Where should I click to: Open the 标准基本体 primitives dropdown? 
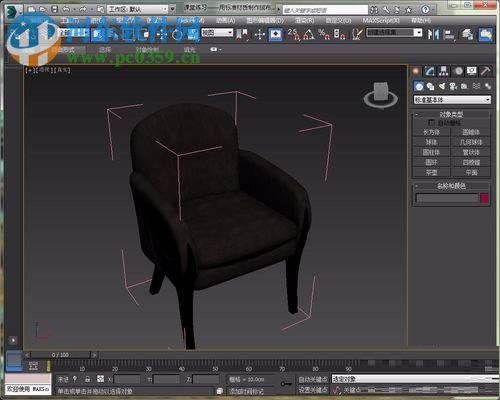point(452,100)
